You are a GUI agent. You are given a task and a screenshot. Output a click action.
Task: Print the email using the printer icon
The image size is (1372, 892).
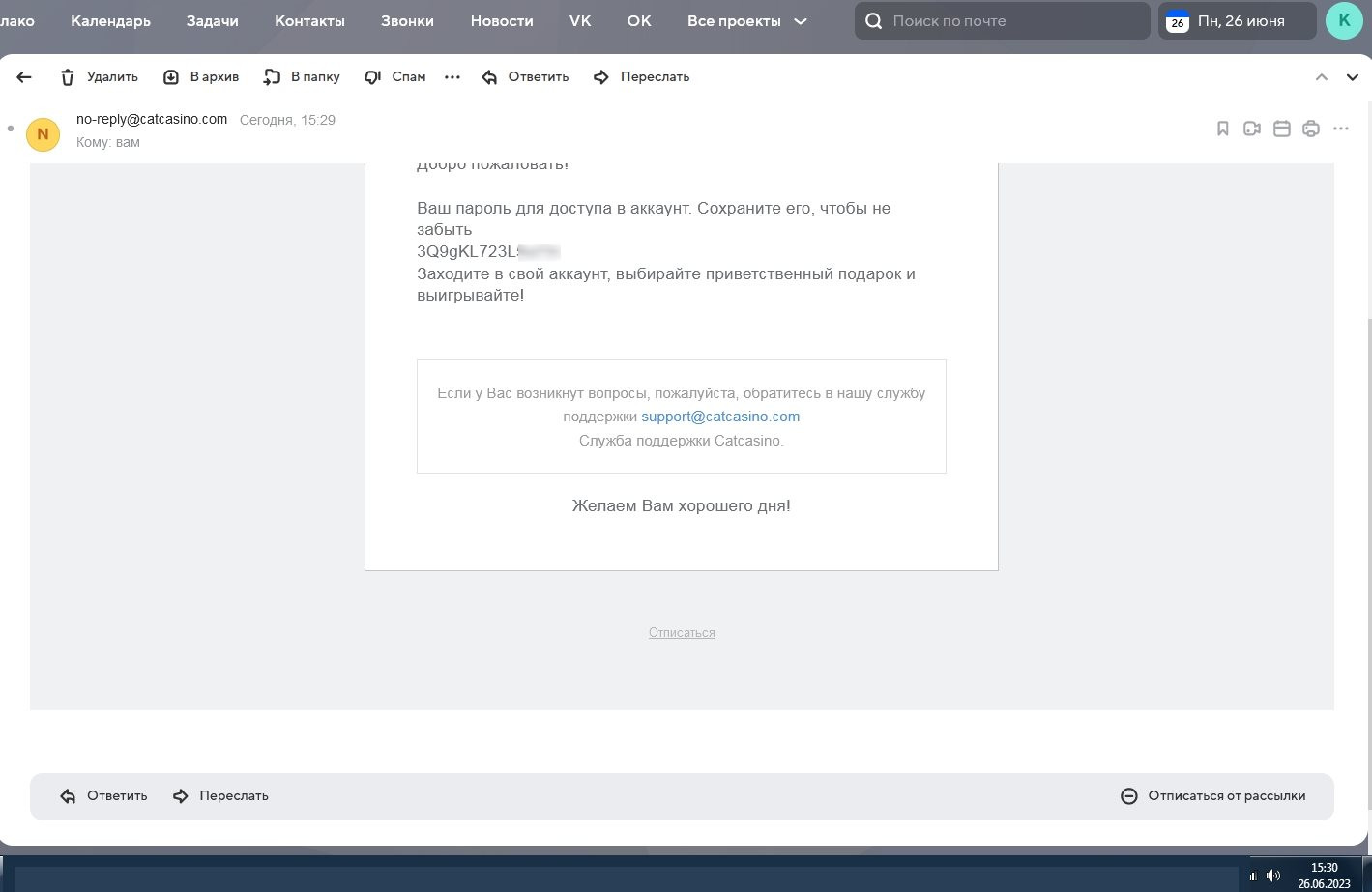tap(1311, 129)
